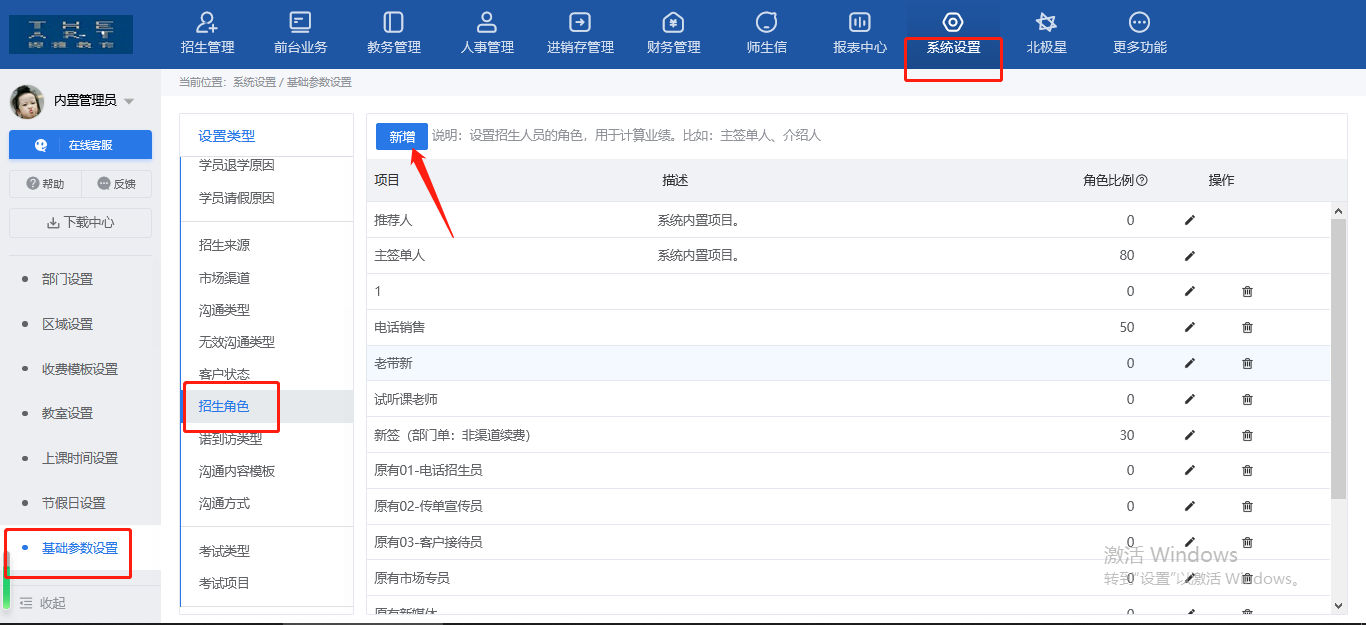Select 考试项目 setting type

224,583
